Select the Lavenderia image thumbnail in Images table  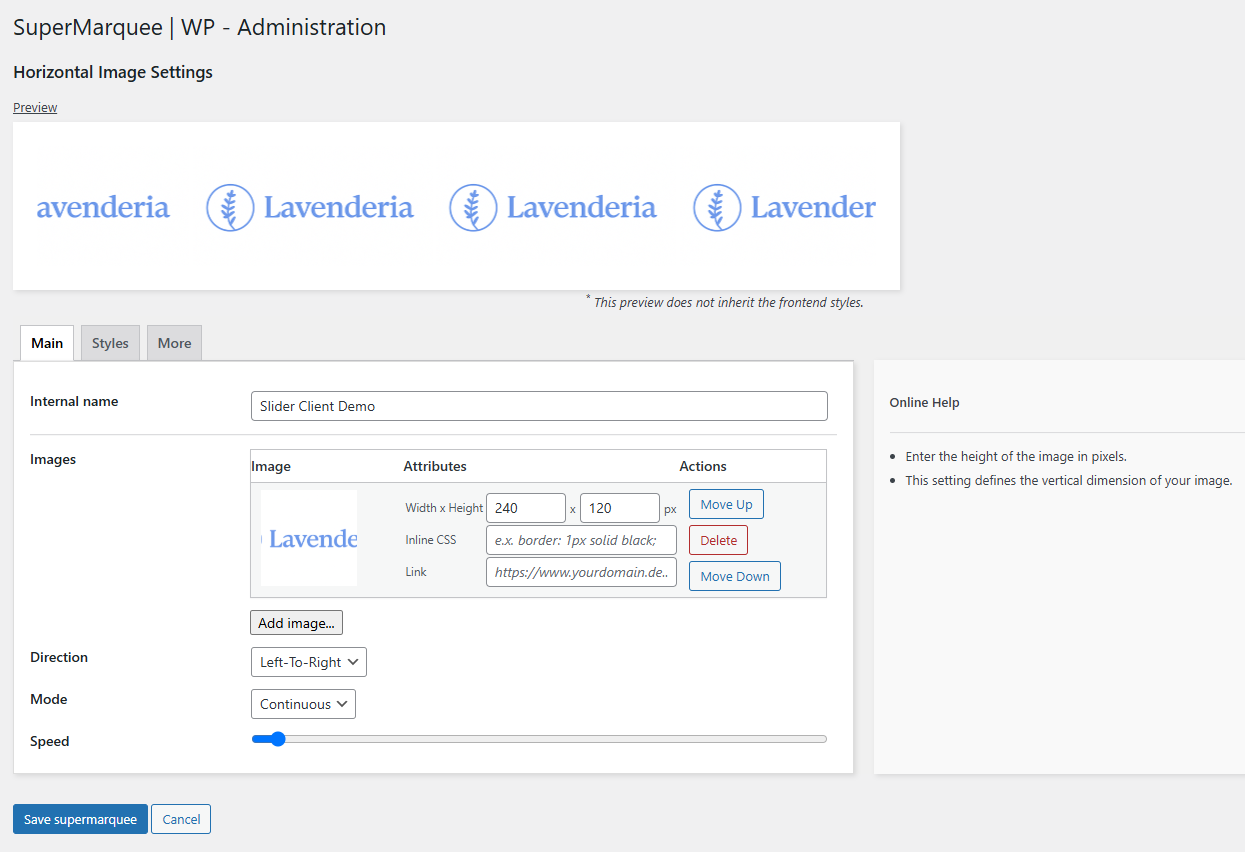click(309, 539)
